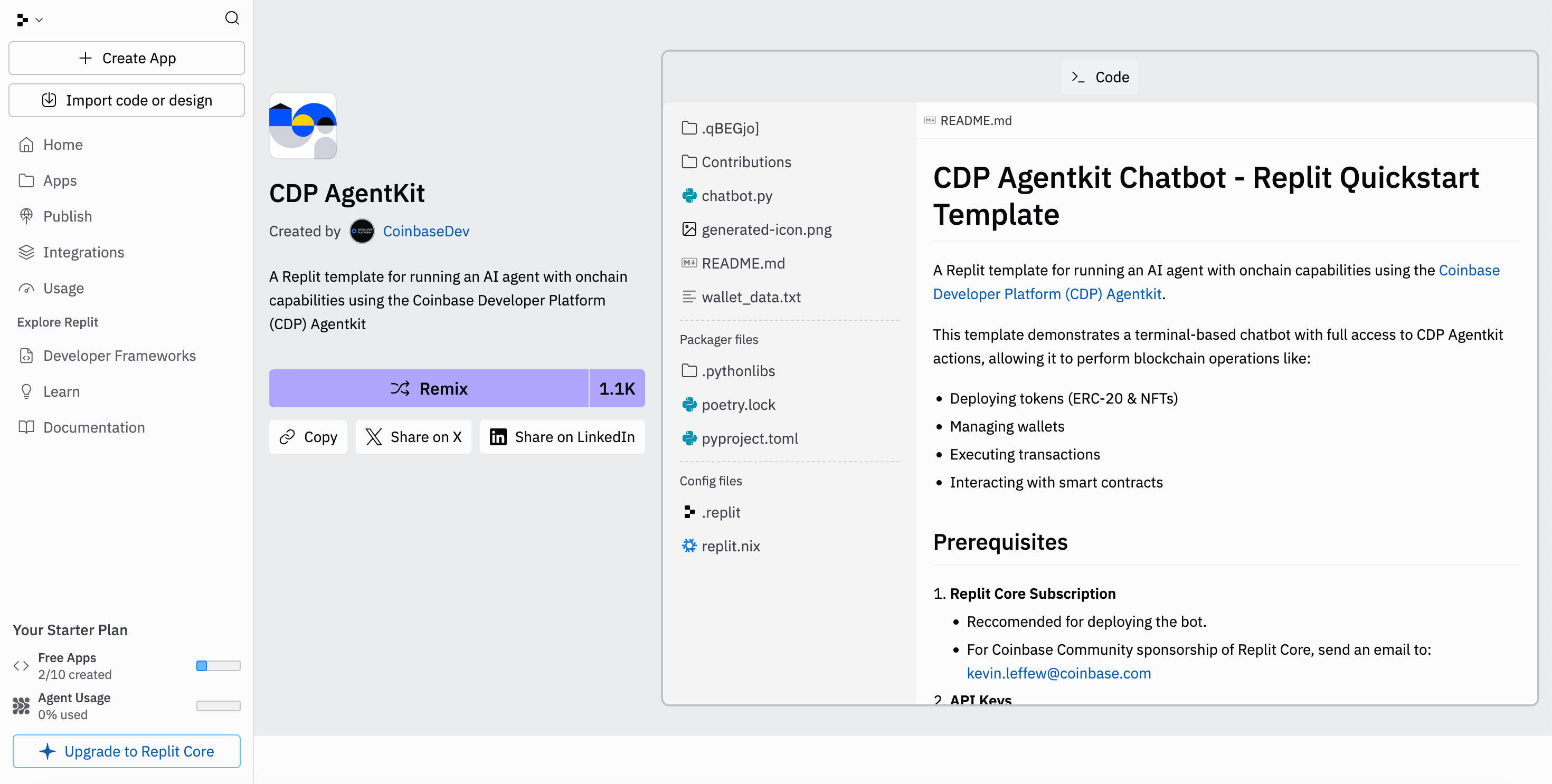Open Home from the sidebar
Screen dimensions: 1552x784
coord(62,145)
